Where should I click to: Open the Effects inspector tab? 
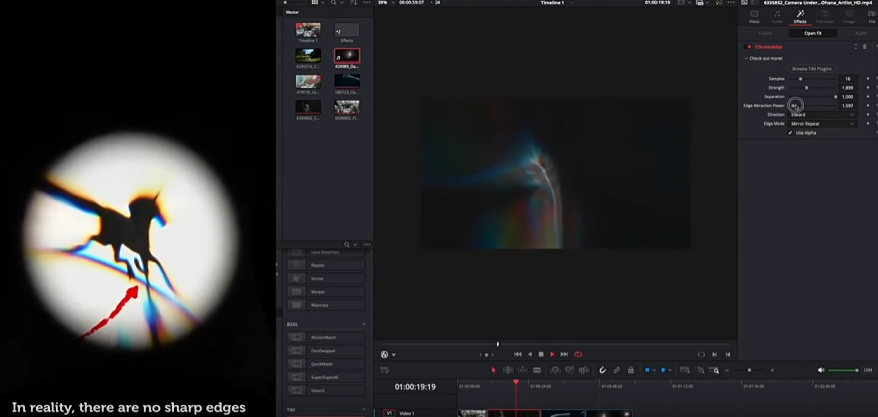(x=800, y=16)
